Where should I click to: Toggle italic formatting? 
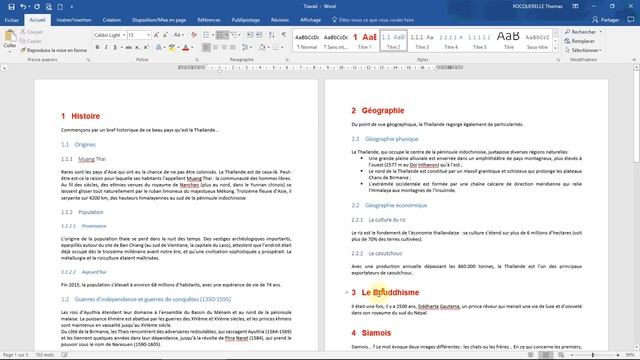[106, 47]
